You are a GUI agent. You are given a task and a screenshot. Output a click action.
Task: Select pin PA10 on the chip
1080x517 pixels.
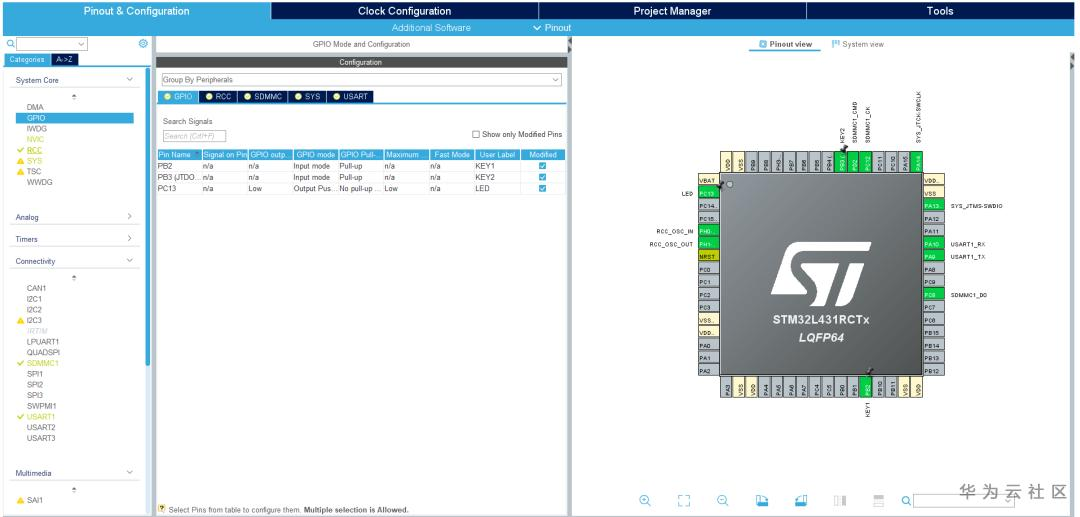pos(933,244)
